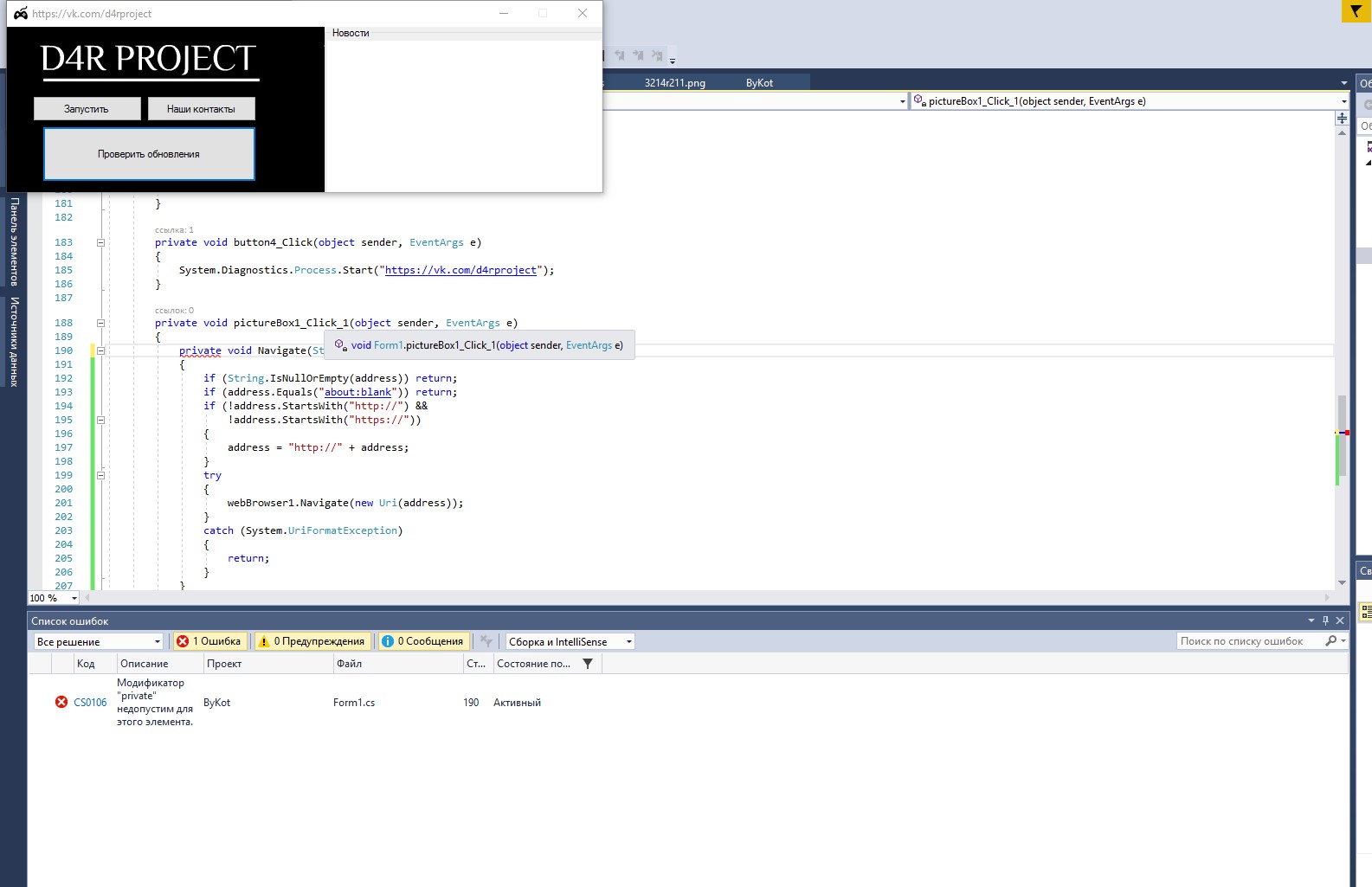Sort by the Ст... line column header
Image resolution: width=1372 pixels, height=887 pixels.
point(476,664)
